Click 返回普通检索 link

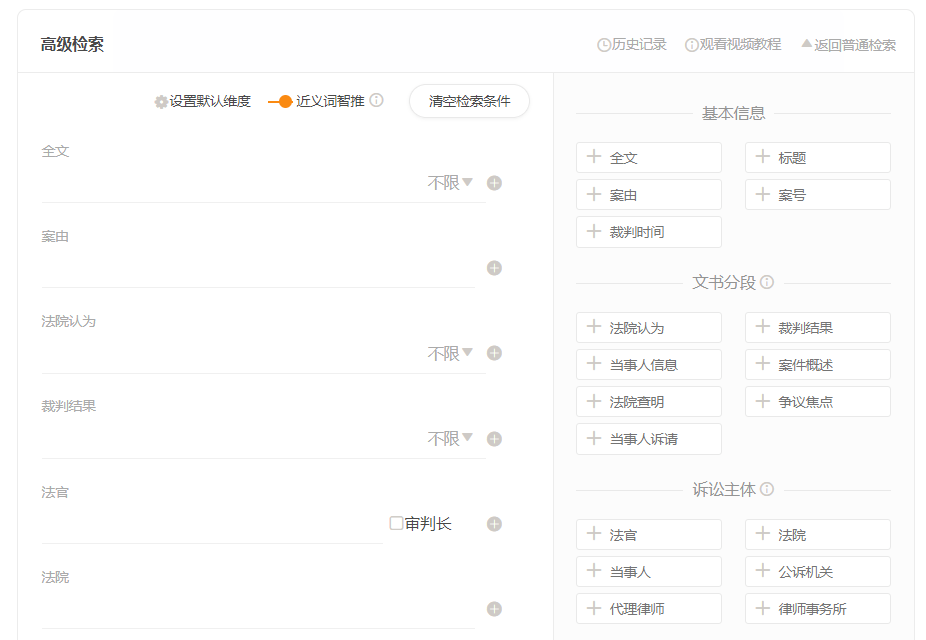click(849, 45)
